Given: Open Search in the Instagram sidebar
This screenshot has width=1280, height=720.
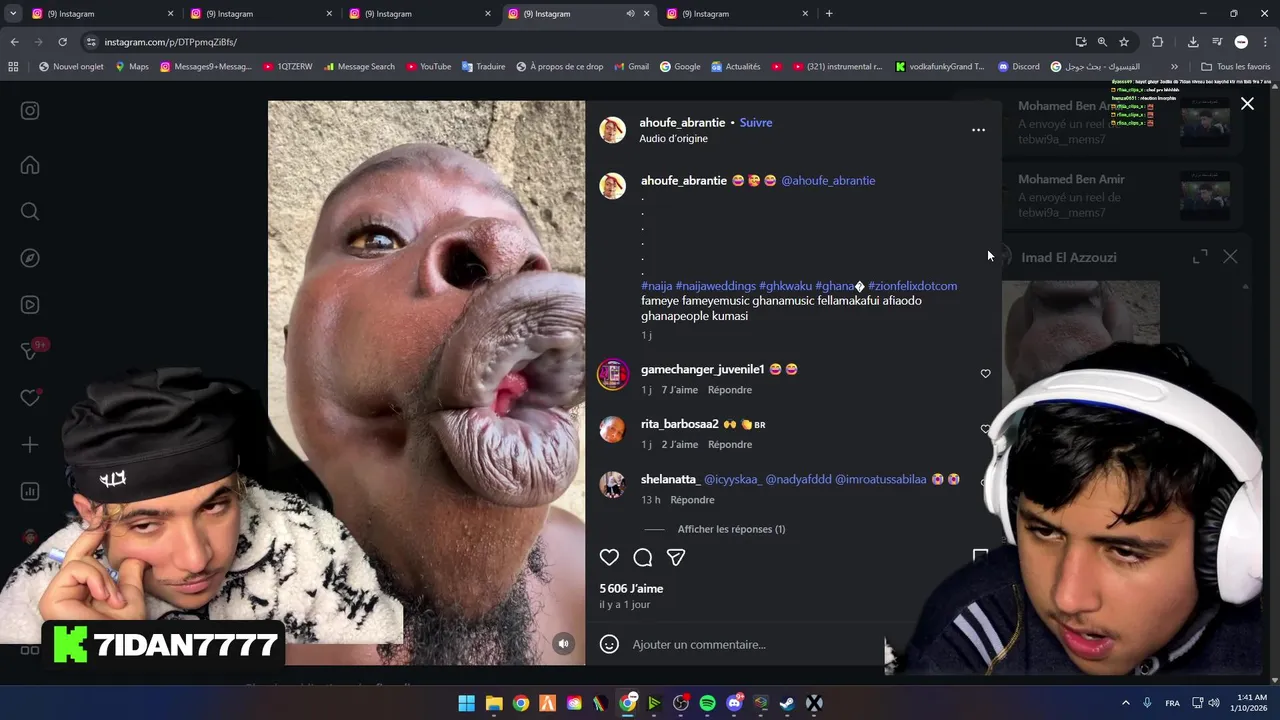Looking at the screenshot, I should click(x=30, y=211).
